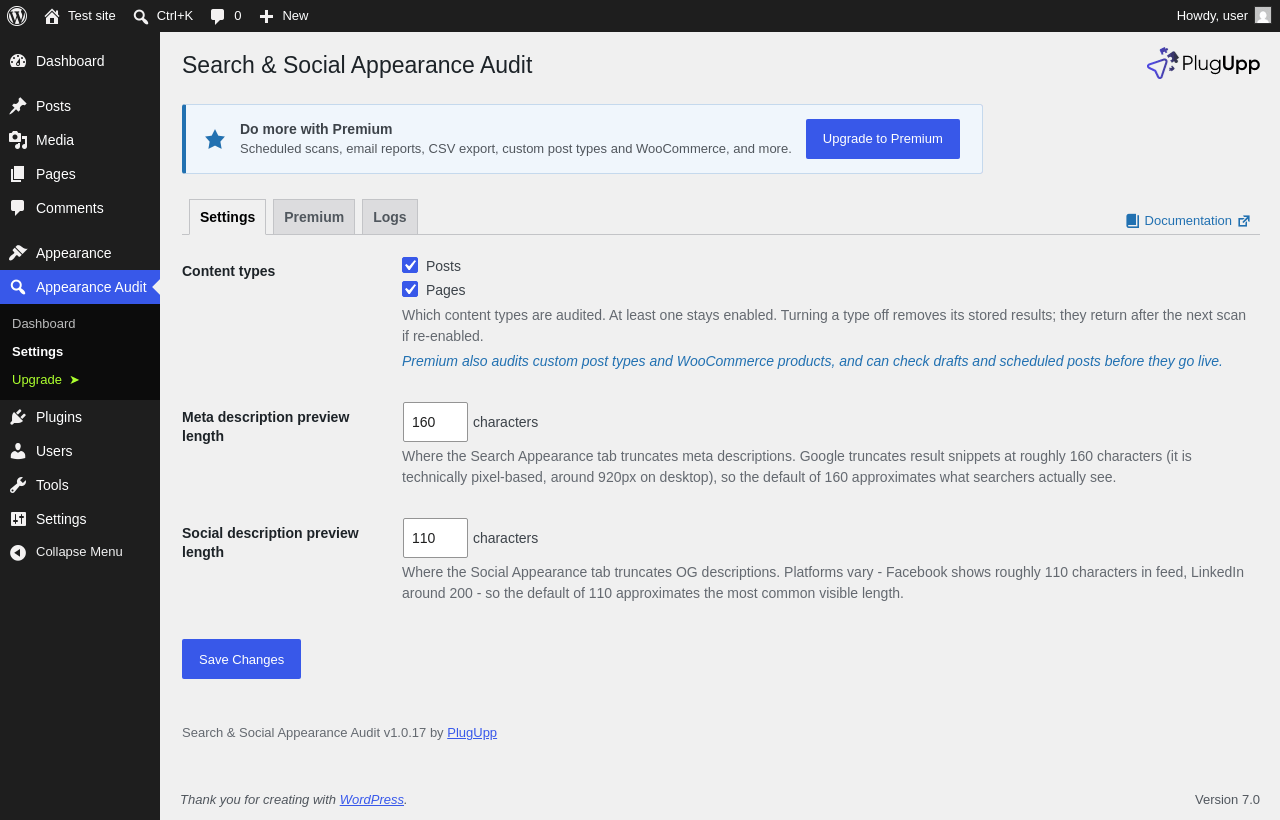Click the Settings sliders icon in sidebar

click(18, 519)
